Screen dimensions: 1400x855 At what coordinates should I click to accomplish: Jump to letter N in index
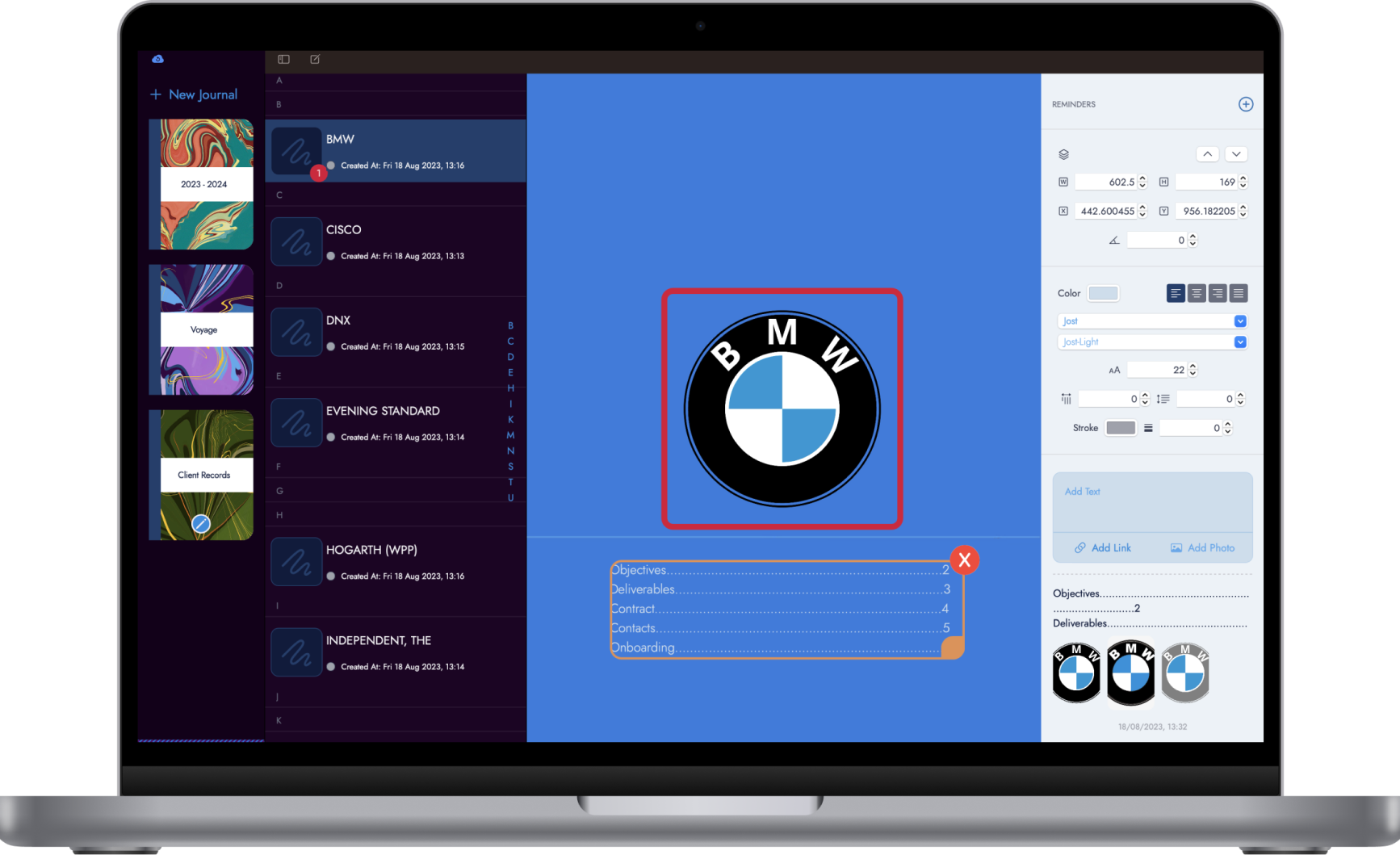pyautogui.click(x=510, y=451)
